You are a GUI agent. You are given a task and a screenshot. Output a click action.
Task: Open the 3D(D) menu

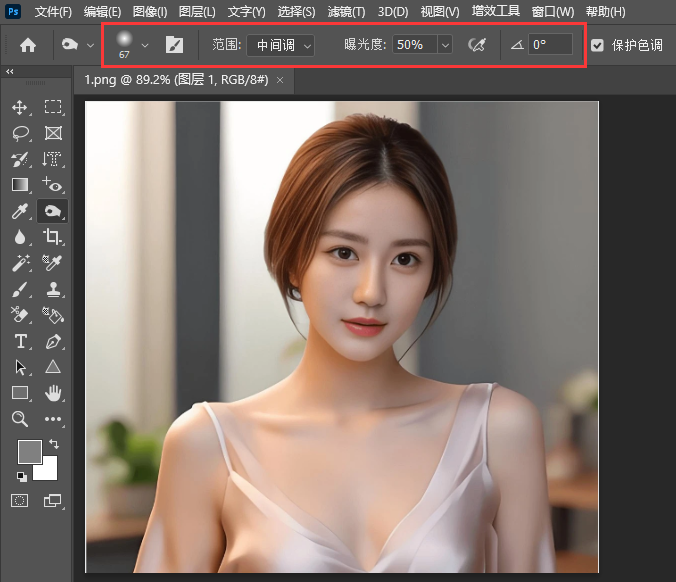coord(393,12)
